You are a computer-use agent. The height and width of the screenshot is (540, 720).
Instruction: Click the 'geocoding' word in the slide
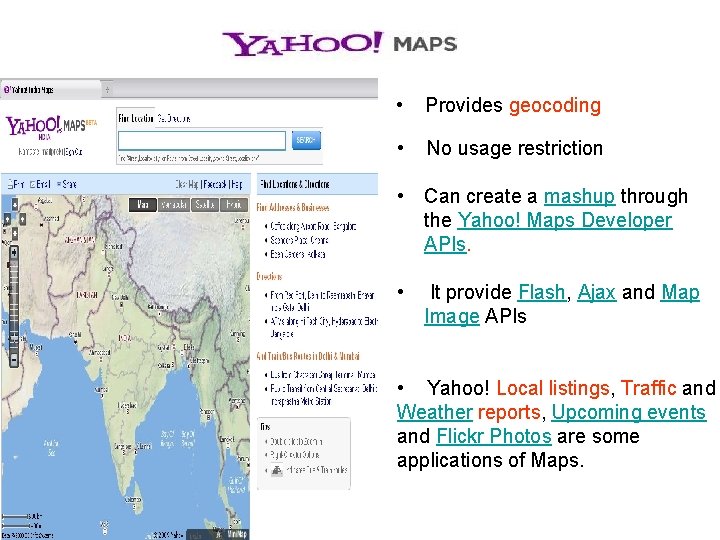coord(555,105)
